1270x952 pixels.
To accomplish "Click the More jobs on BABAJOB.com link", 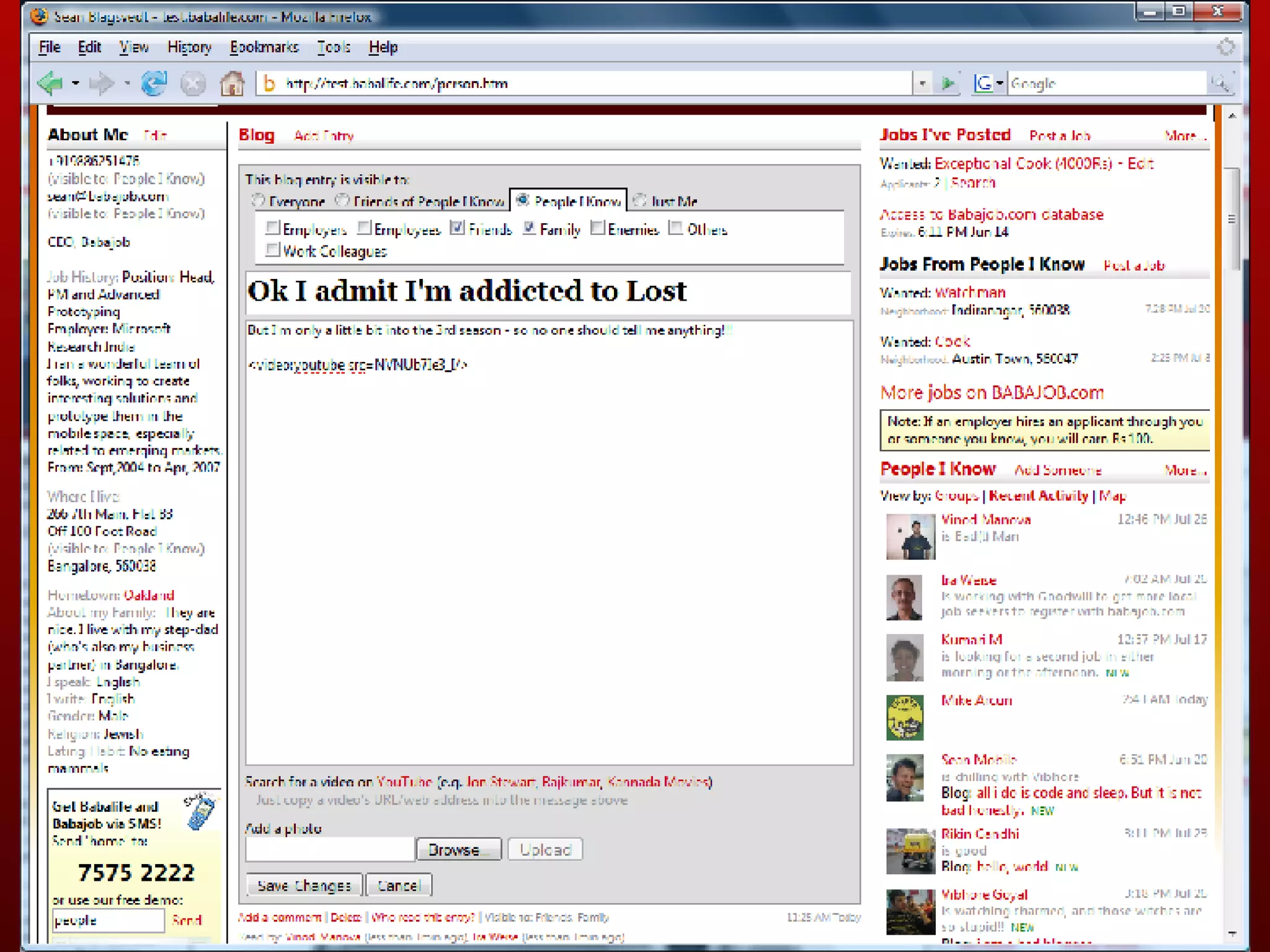I will click(992, 392).
